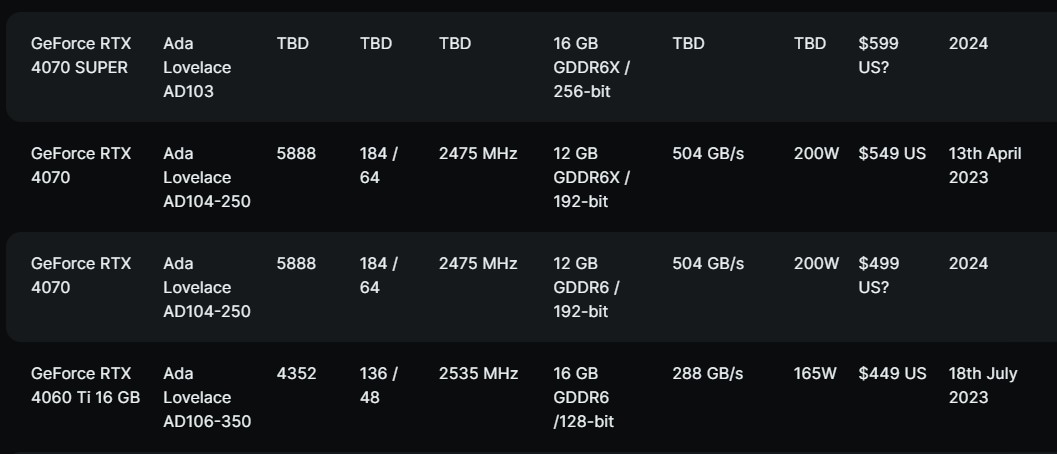Click the 16 GB GDDR6 /128-bit cell
1057x454 pixels.
coord(583,397)
